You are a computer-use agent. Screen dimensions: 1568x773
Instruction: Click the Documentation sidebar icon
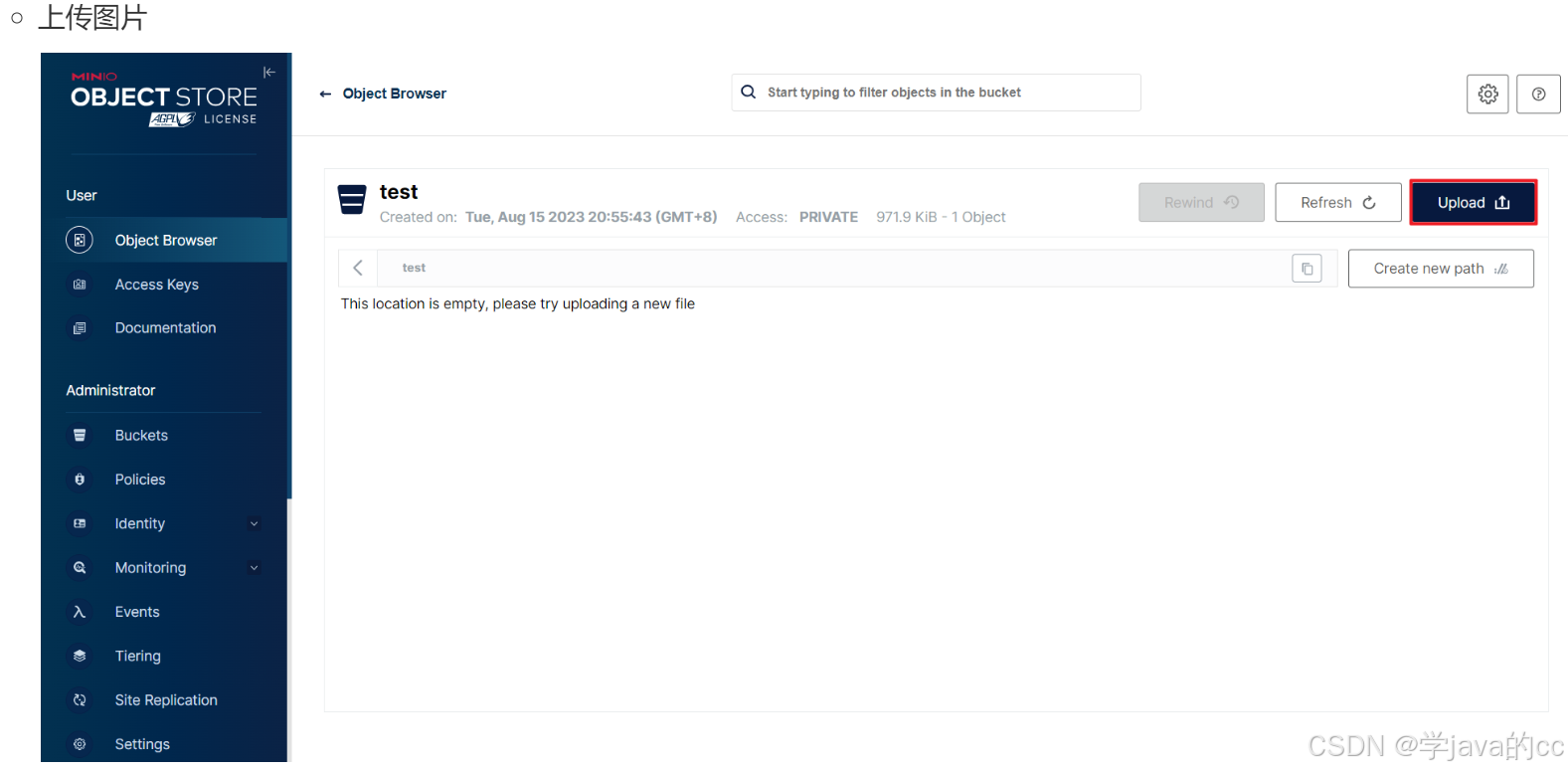(80, 328)
